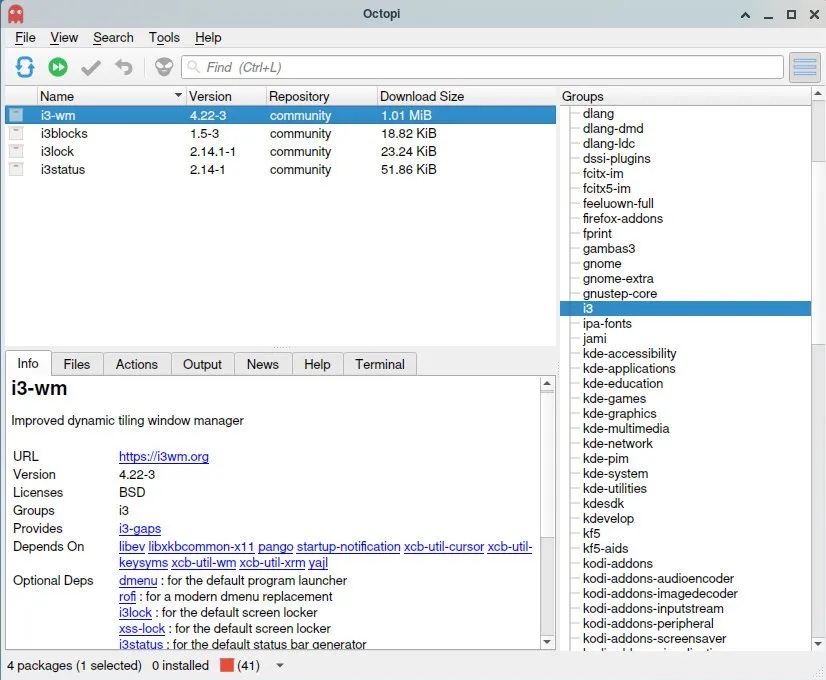Click the Sync database refresh icon
The width and height of the screenshot is (826, 680).
[25, 67]
